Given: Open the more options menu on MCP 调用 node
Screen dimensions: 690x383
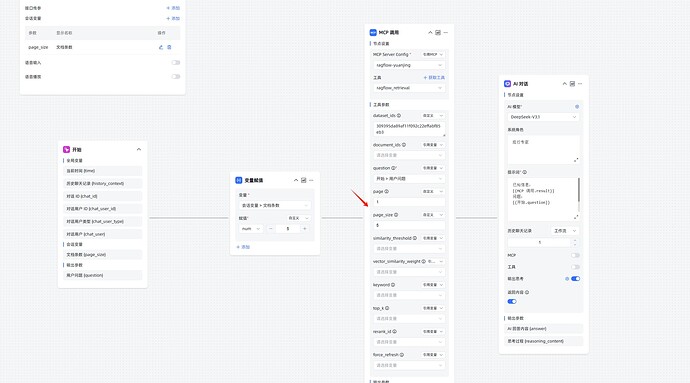Looking at the screenshot, I should (446, 33).
